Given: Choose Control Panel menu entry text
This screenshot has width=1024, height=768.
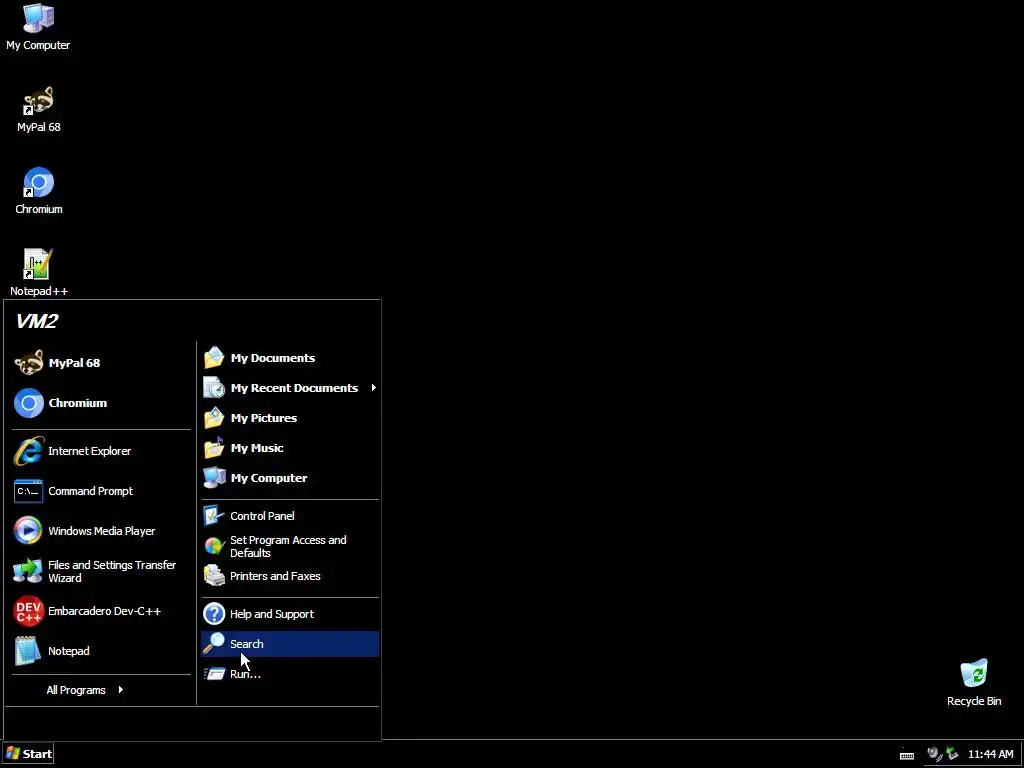Looking at the screenshot, I should (x=262, y=516).
